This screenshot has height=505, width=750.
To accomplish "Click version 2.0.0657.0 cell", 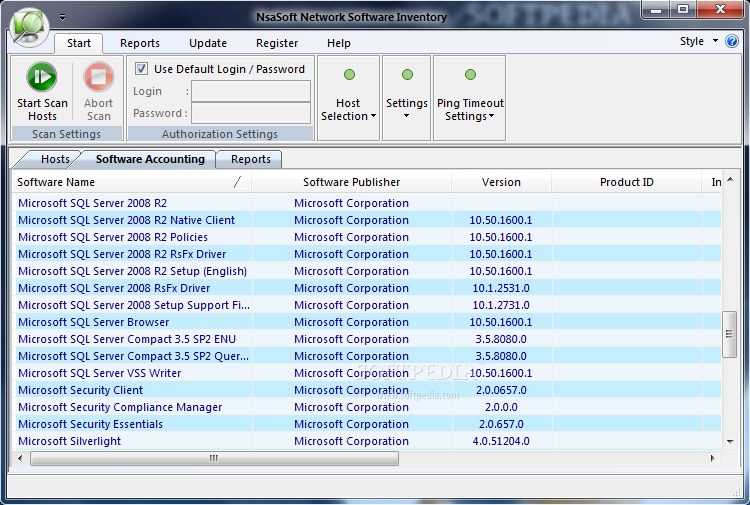I will coord(501,390).
